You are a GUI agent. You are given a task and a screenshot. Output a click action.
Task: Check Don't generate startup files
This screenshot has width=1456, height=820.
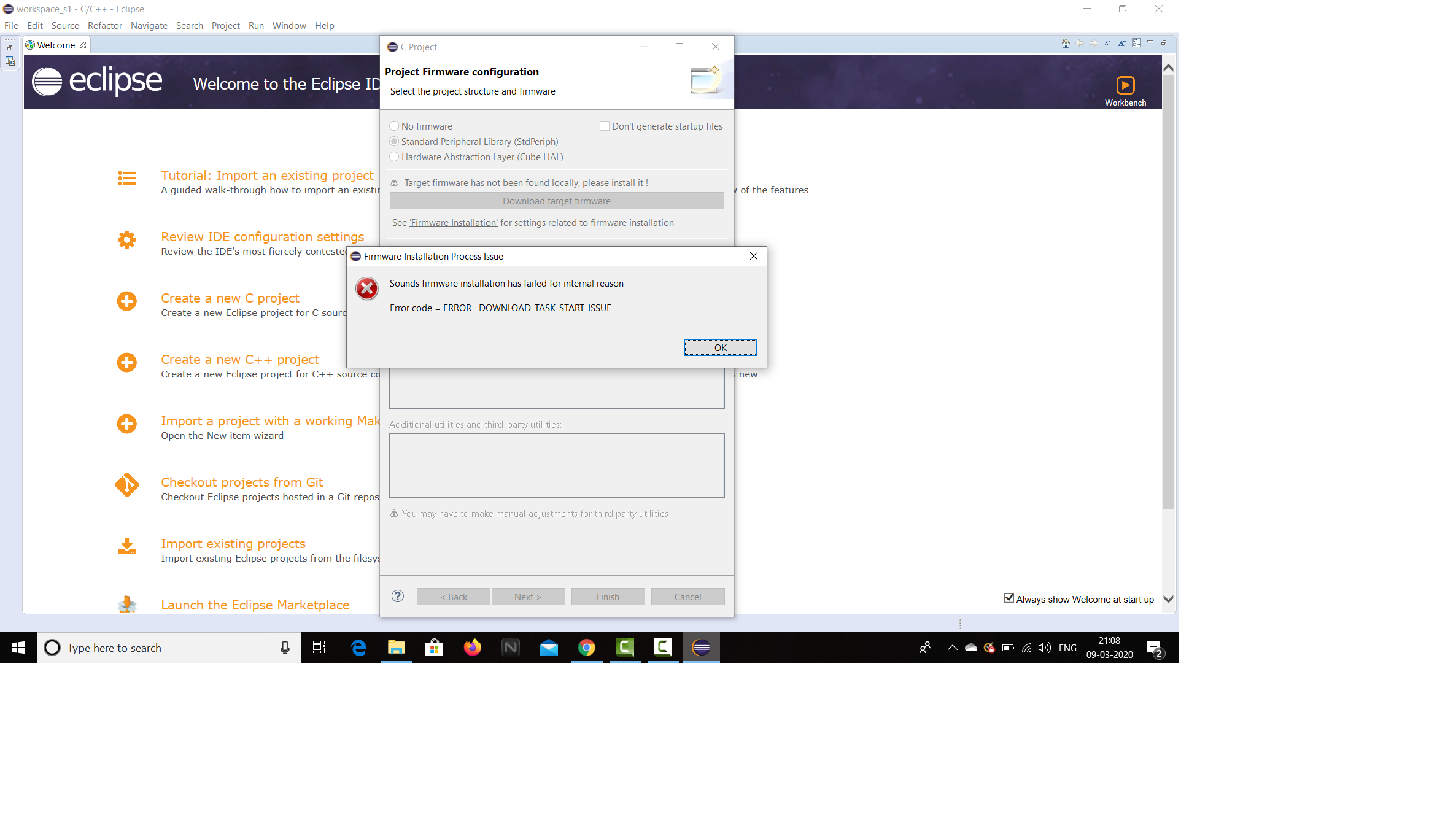605,126
